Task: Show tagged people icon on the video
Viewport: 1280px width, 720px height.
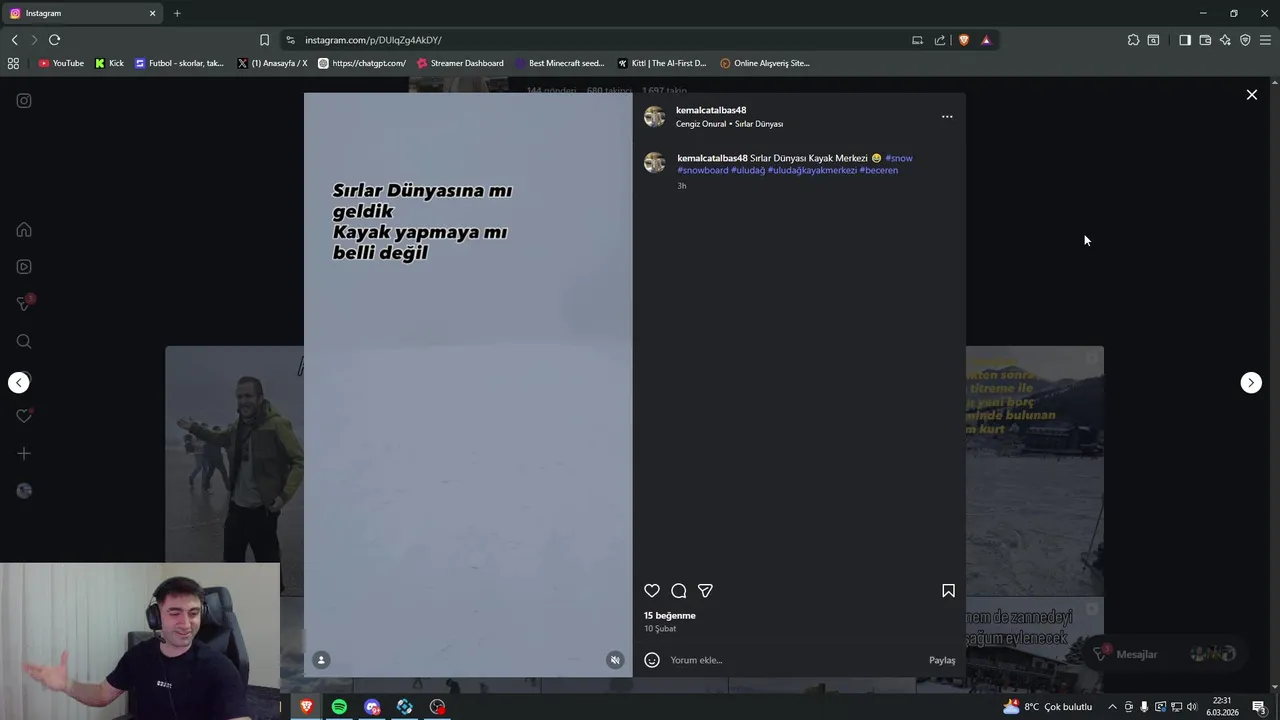Action: (321, 660)
